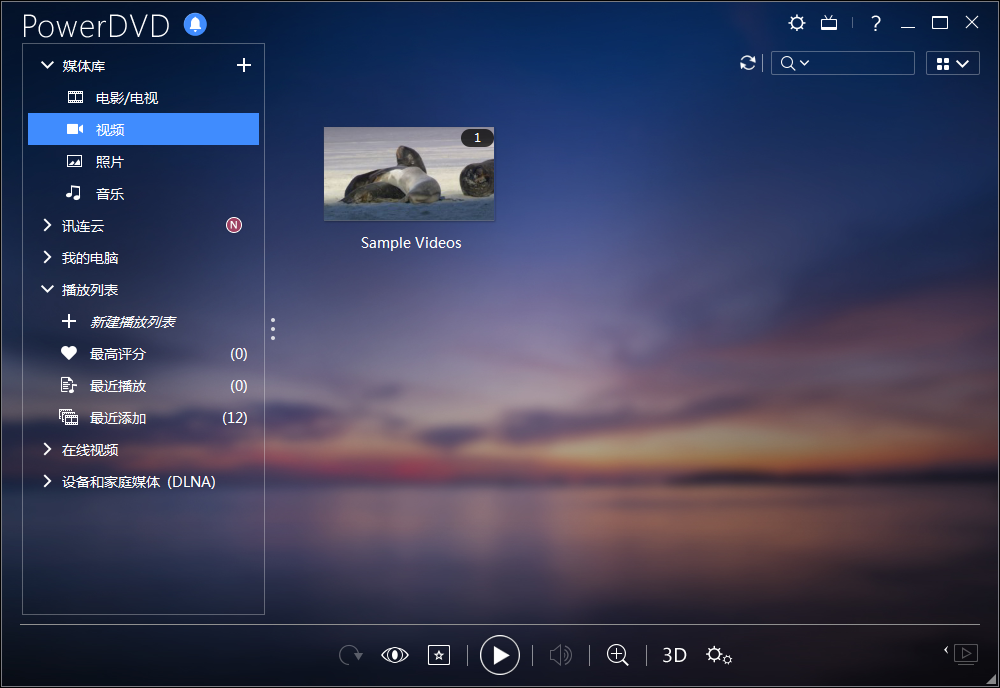Viewport: 1000px width, 688px height.
Task: Click the notification bell icon
Action: pyautogui.click(x=196, y=25)
